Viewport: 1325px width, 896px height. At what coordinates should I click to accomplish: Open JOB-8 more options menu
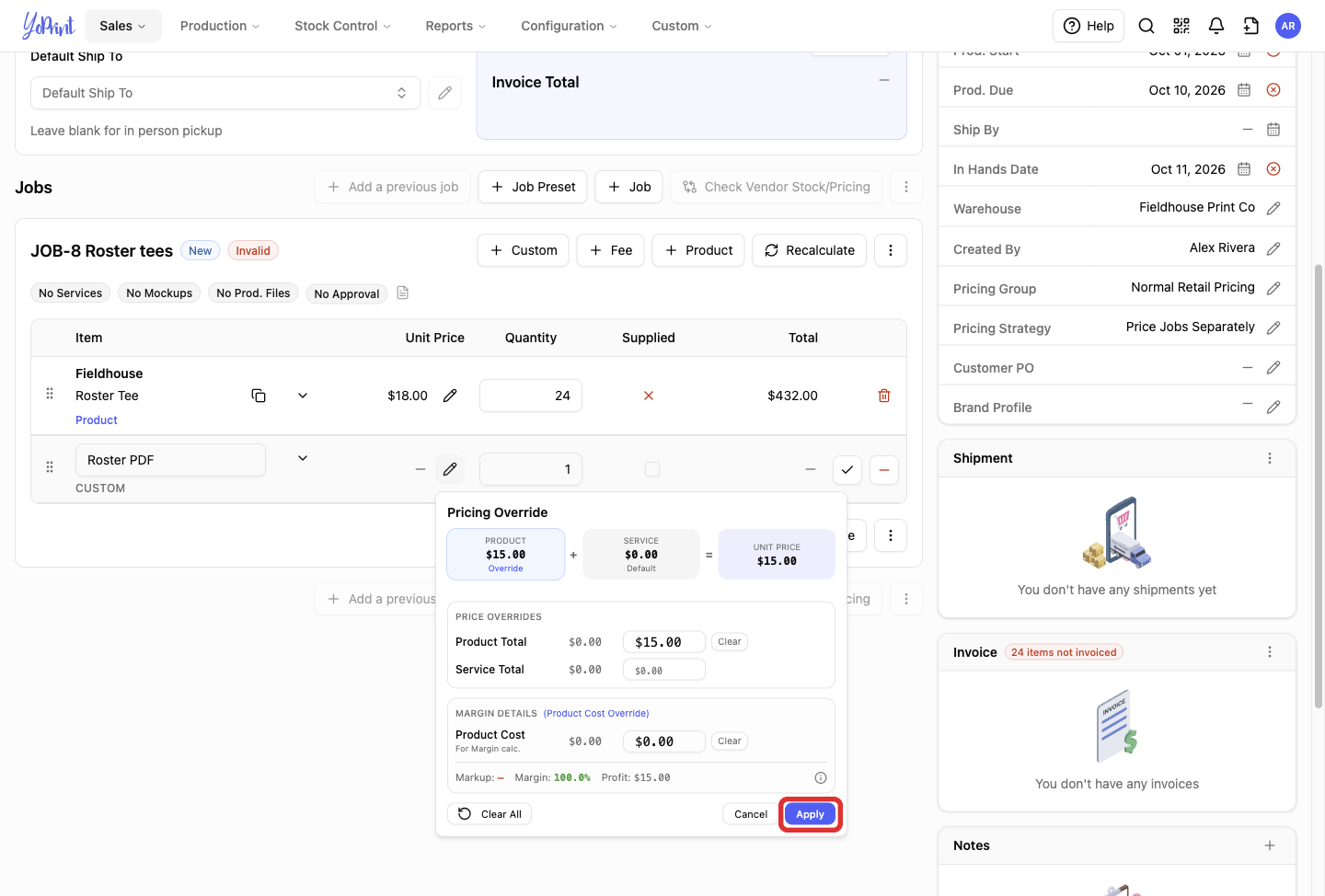pos(890,250)
